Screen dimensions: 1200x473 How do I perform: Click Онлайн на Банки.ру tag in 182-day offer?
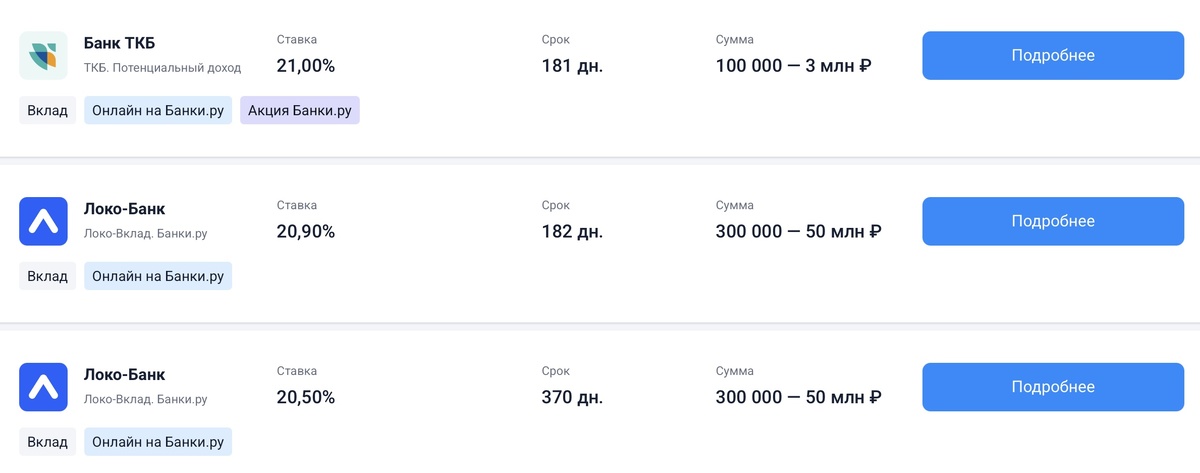pyautogui.click(x=158, y=276)
